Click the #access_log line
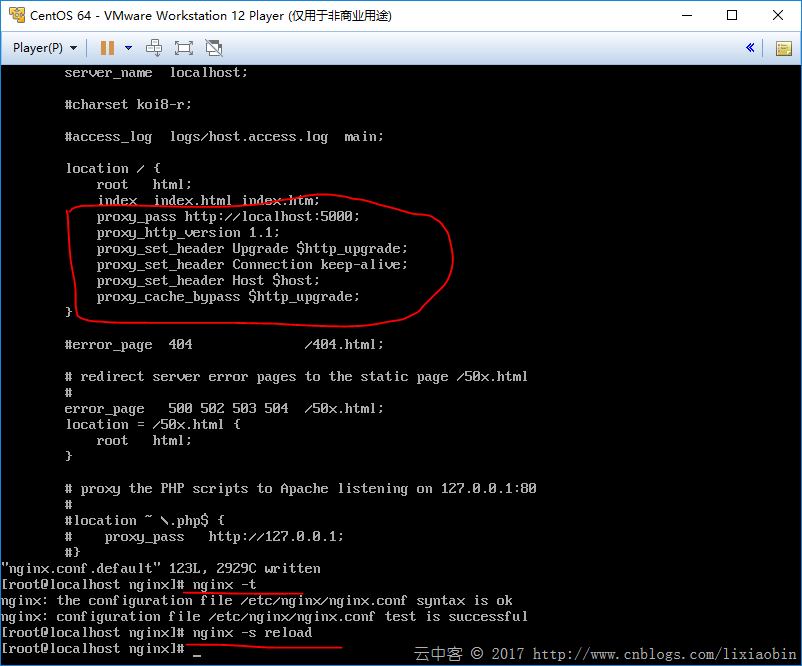Screen dimensions: 802x666 [224, 137]
